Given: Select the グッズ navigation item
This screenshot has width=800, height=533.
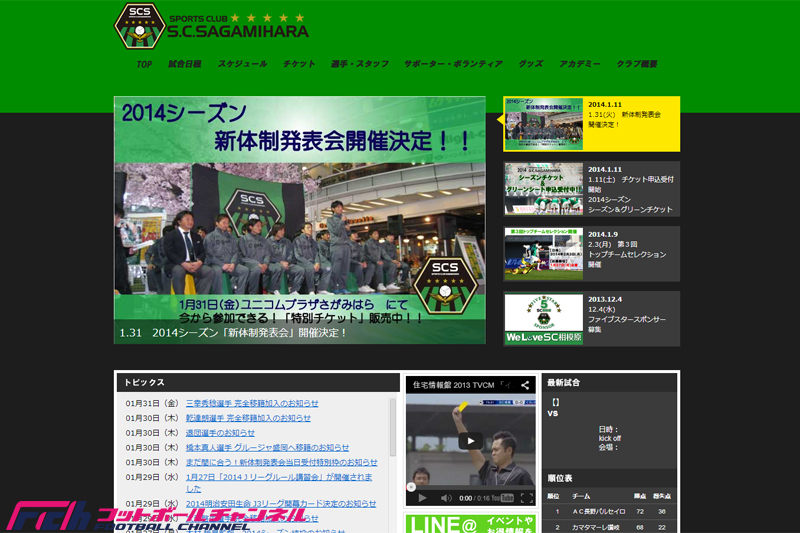Looking at the screenshot, I should coord(530,64).
